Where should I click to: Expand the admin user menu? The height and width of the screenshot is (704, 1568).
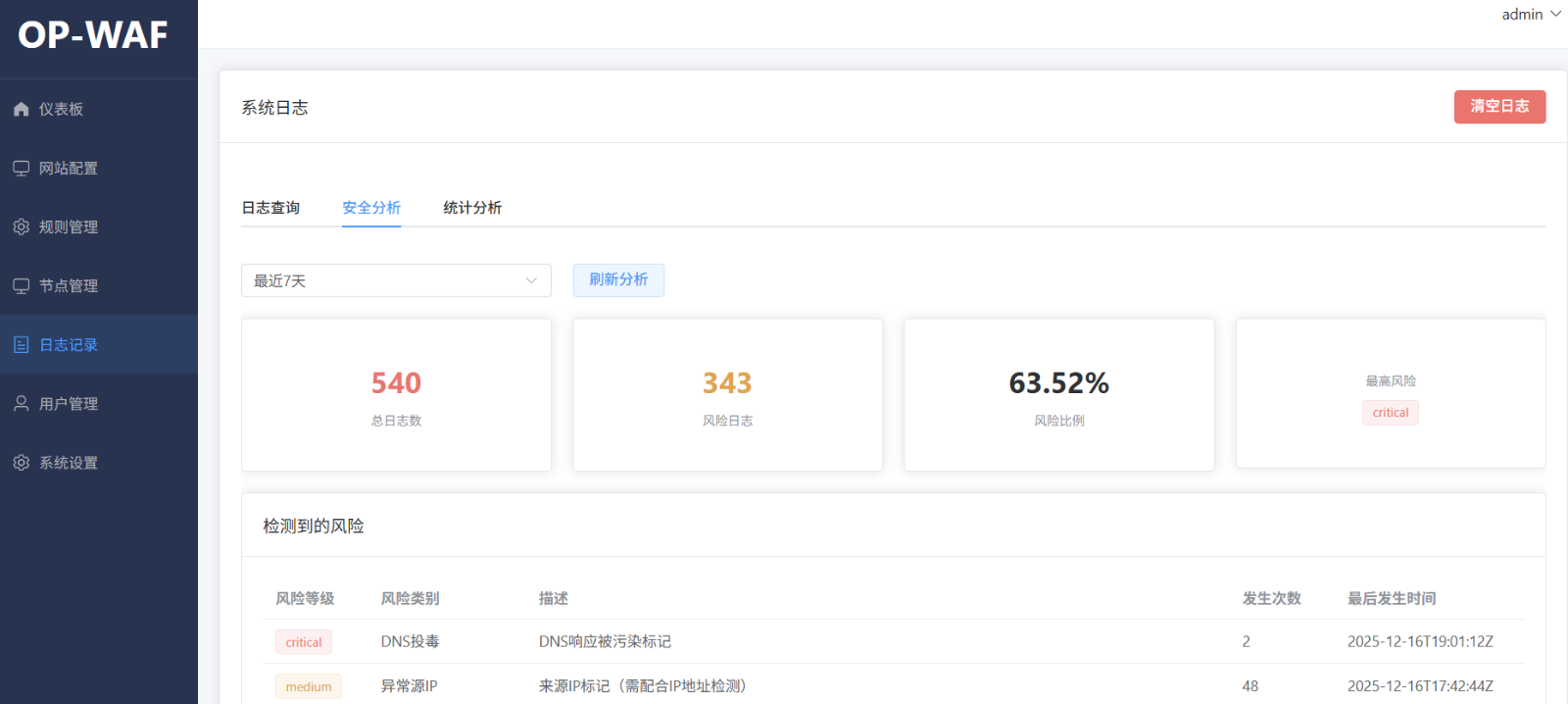[1530, 14]
